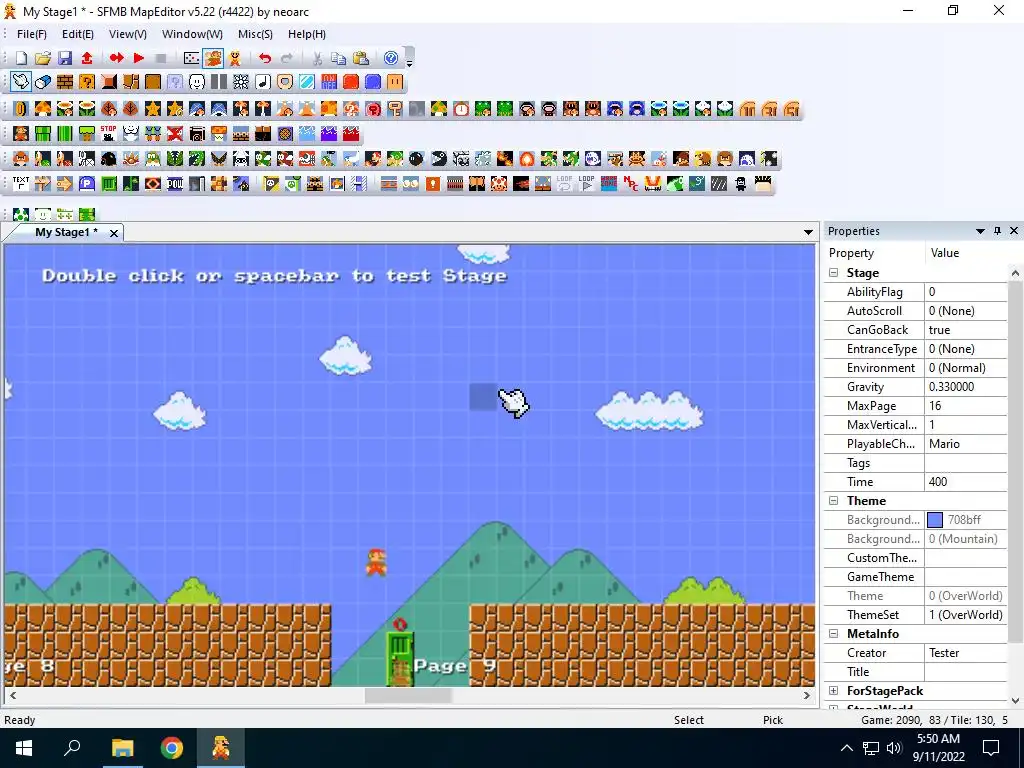Select the Chain Chomp enemy icon

click(439, 159)
